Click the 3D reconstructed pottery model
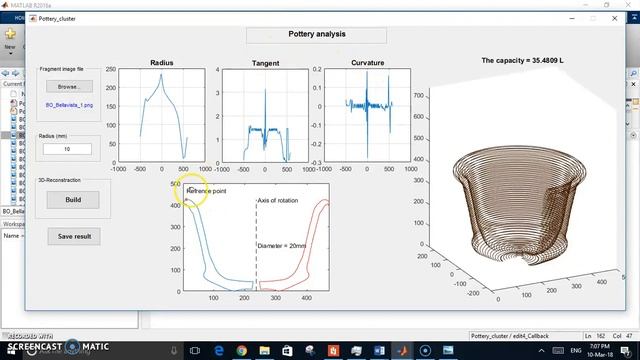Viewport: 640px width, 360px height. pos(519,204)
